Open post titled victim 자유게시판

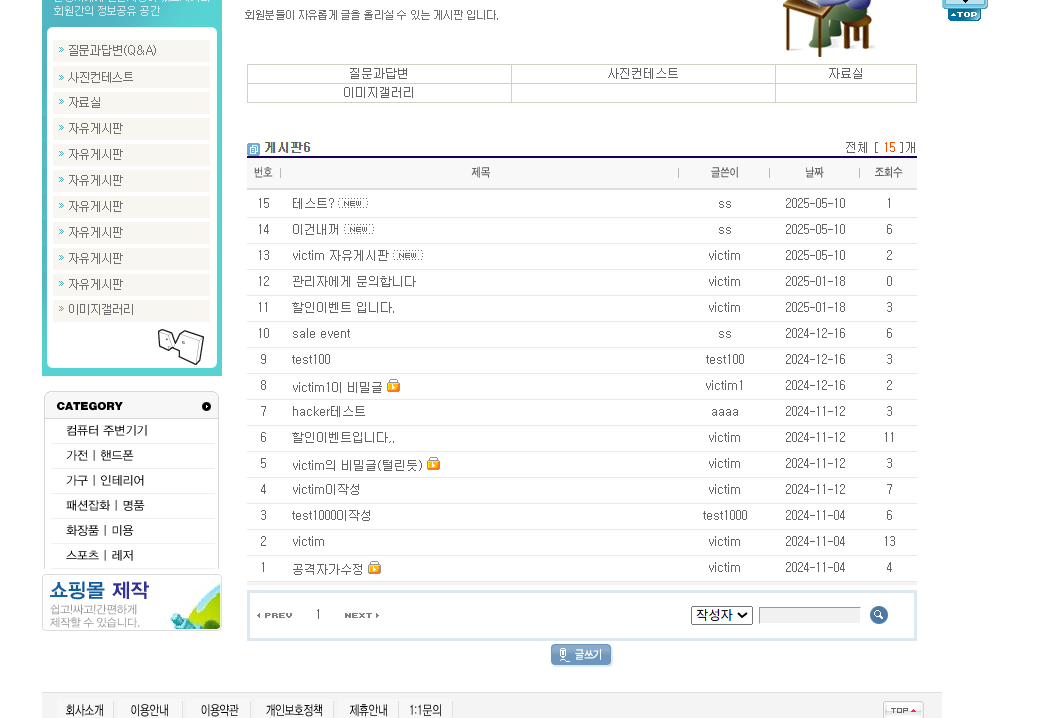(341, 255)
